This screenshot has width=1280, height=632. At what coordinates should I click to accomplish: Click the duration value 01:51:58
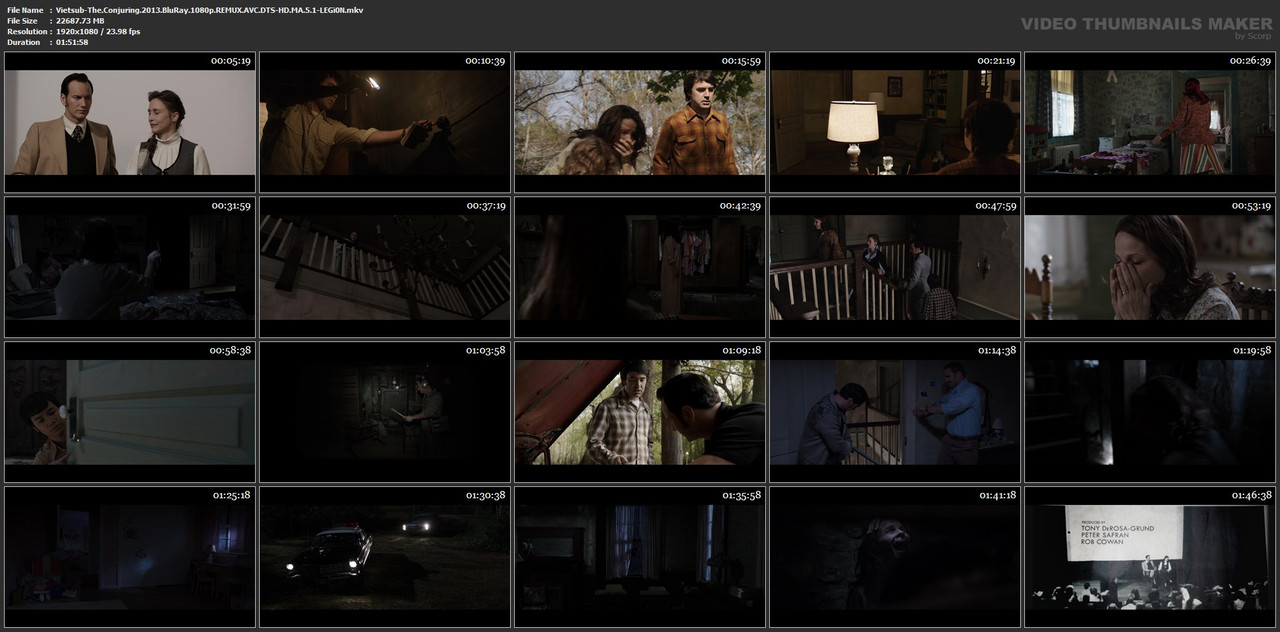[x=72, y=43]
